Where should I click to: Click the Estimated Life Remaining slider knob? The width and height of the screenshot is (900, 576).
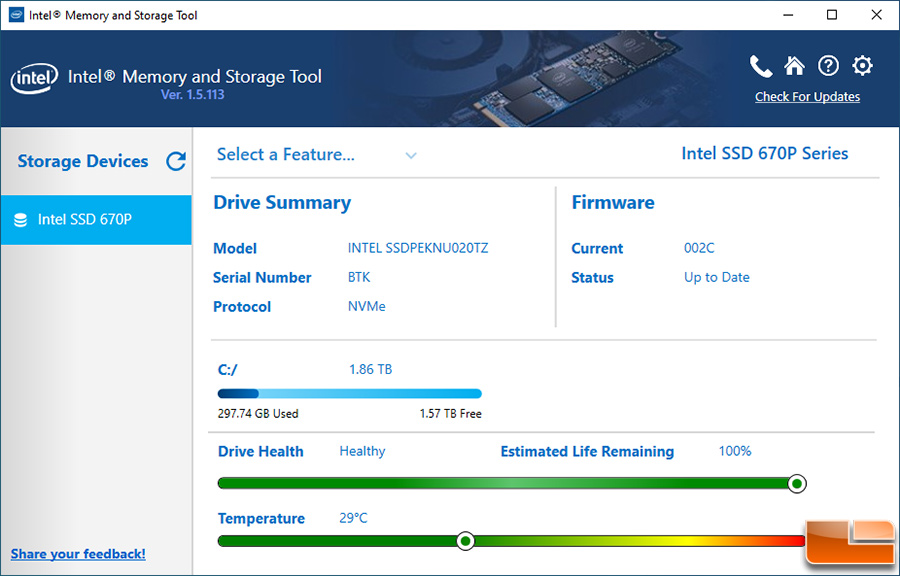pyautogui.click(x=796, y=484)
